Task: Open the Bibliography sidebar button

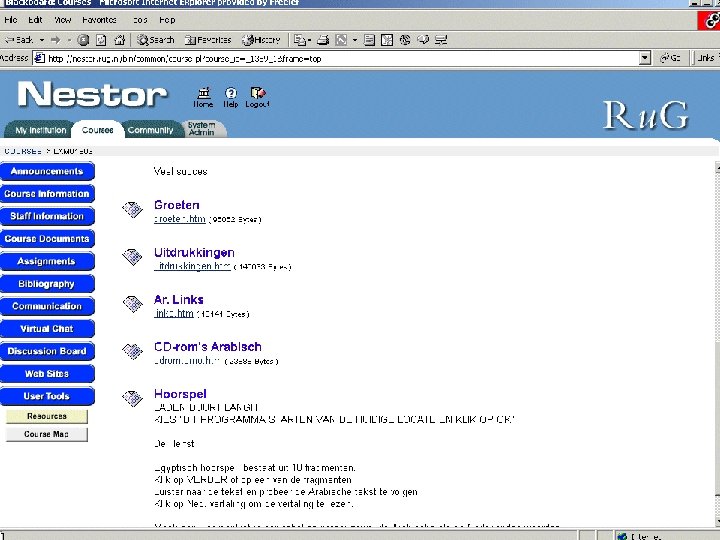Action: 47,284
